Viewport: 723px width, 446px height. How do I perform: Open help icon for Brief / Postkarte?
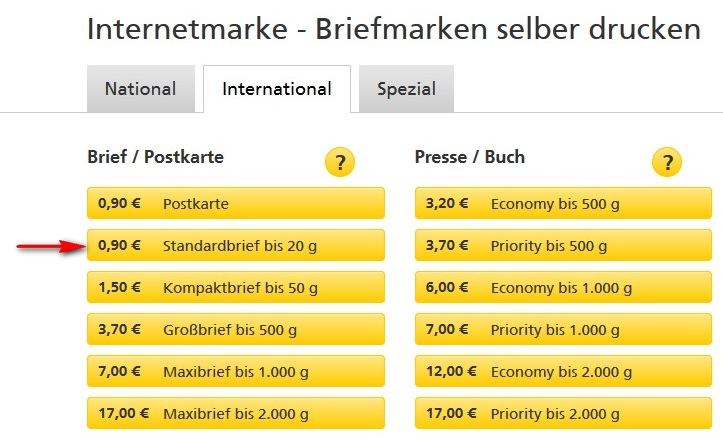[340, 162]
